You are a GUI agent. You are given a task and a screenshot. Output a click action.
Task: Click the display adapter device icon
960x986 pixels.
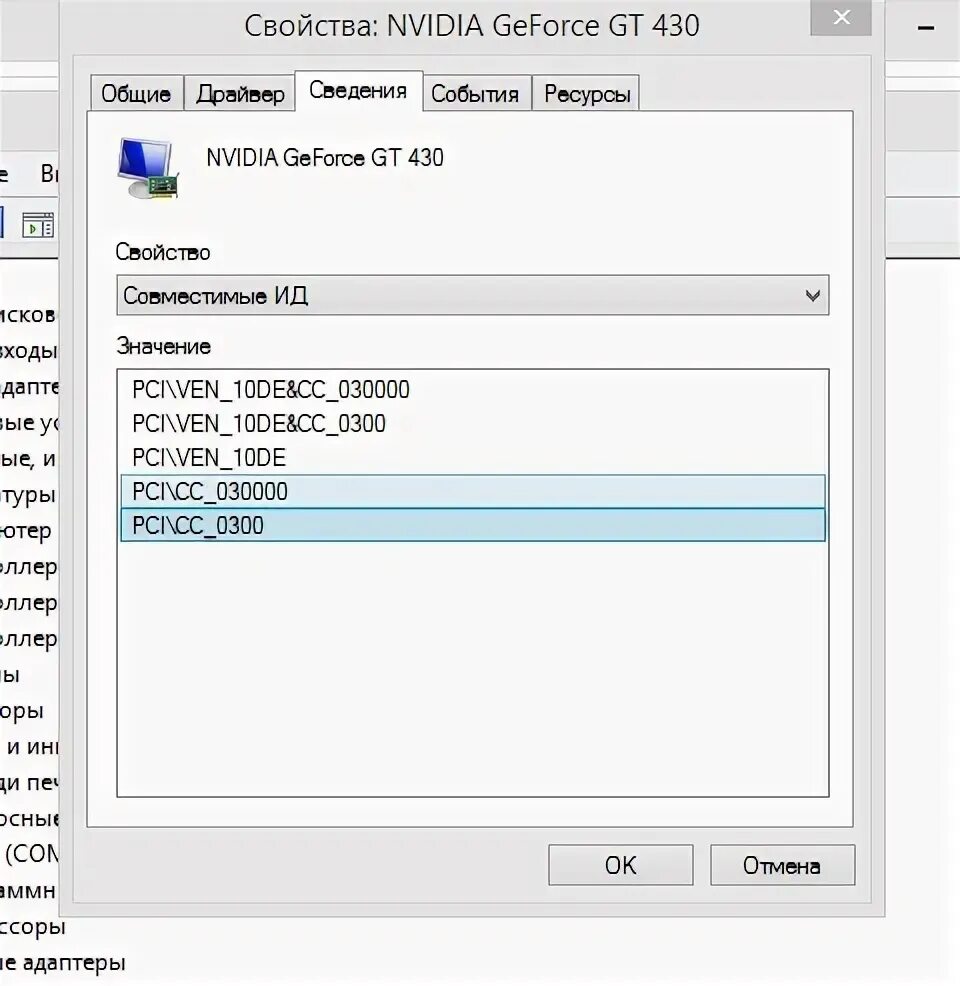(x=148, y=168)
